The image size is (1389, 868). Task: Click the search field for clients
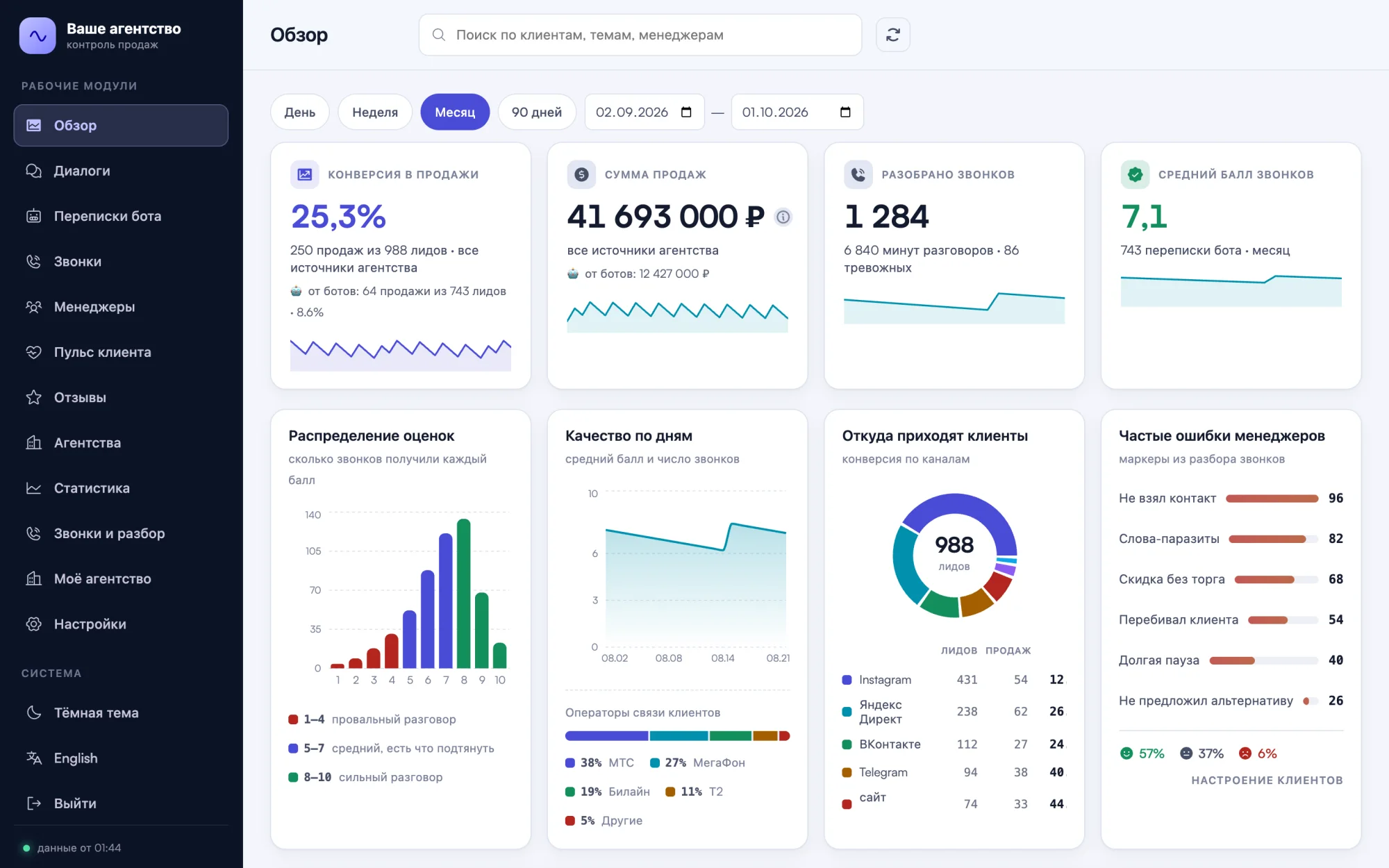coord(640,35)
